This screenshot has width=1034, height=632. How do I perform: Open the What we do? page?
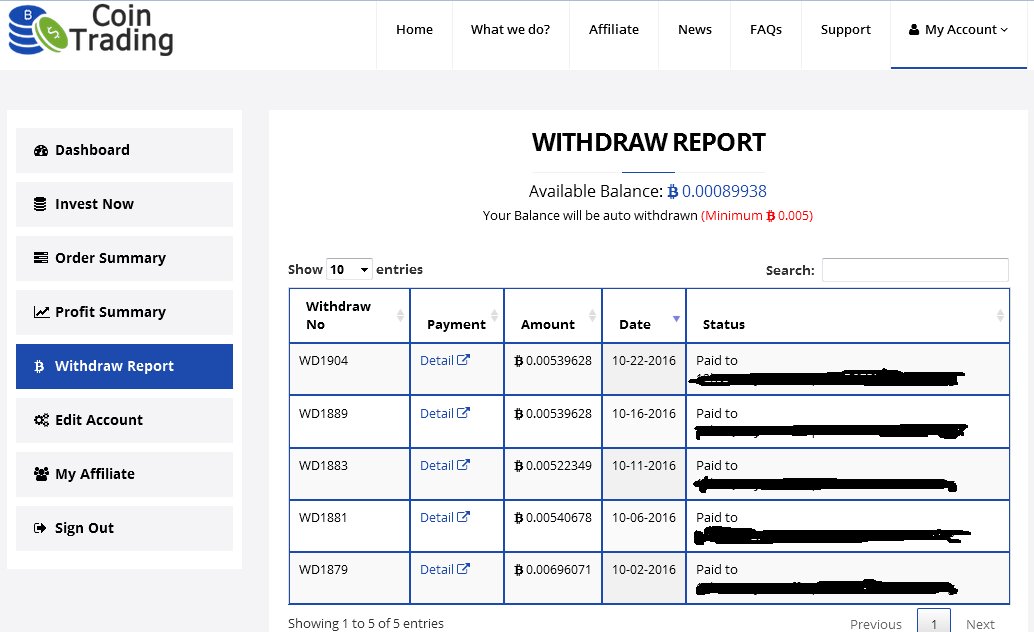tap(510, 30)
